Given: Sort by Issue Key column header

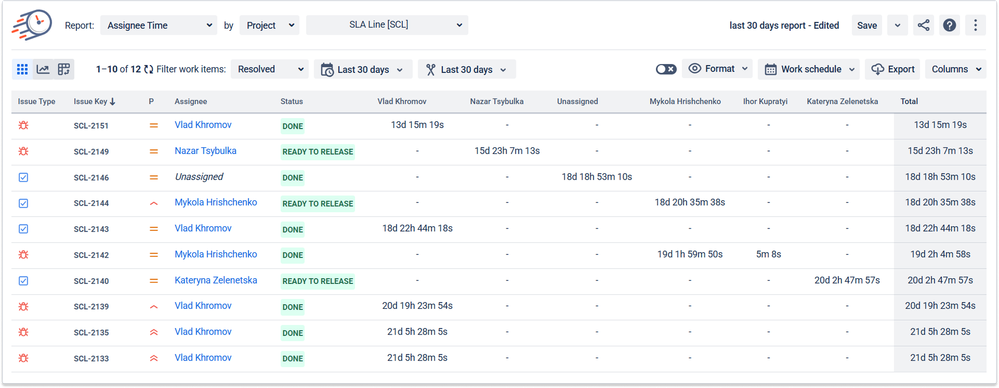Looking at the screenshot, I should [x=94, y=101].
